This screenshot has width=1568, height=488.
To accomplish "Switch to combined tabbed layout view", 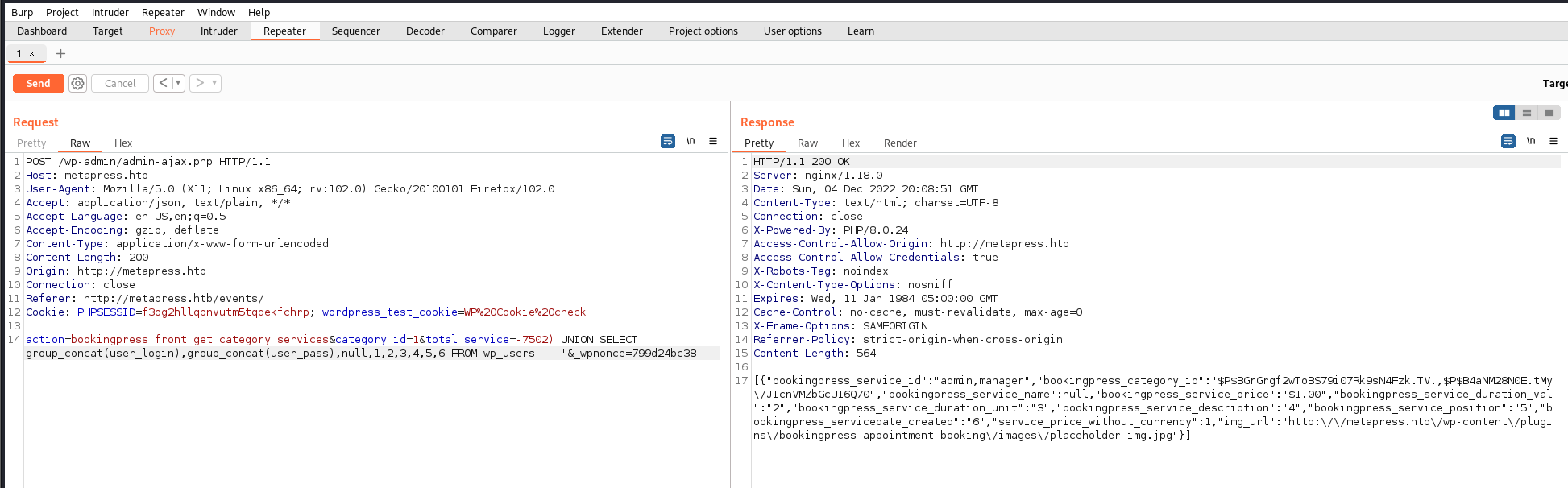I will (x=1549, y=113).
